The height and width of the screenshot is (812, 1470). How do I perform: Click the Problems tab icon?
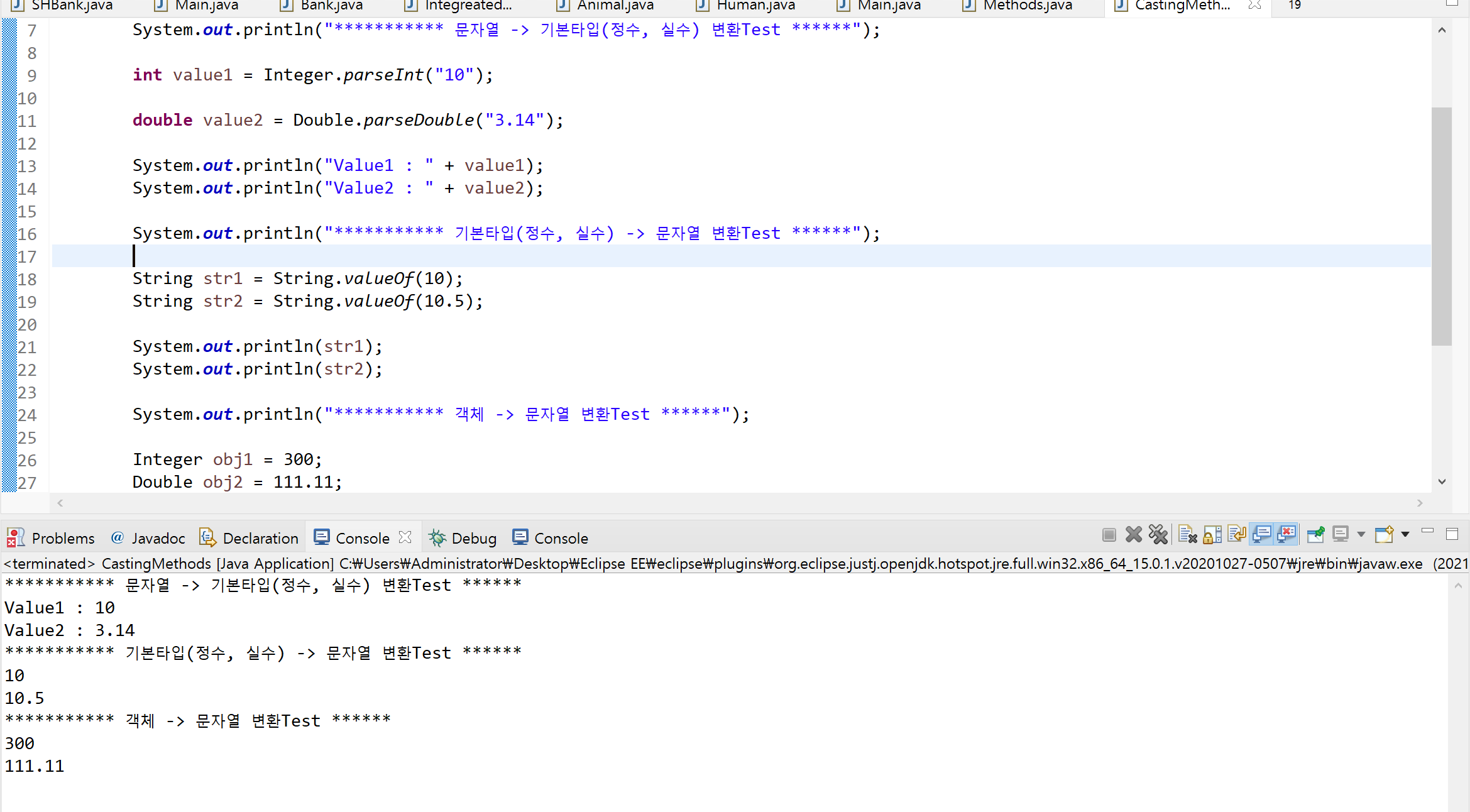pos(15,537)
